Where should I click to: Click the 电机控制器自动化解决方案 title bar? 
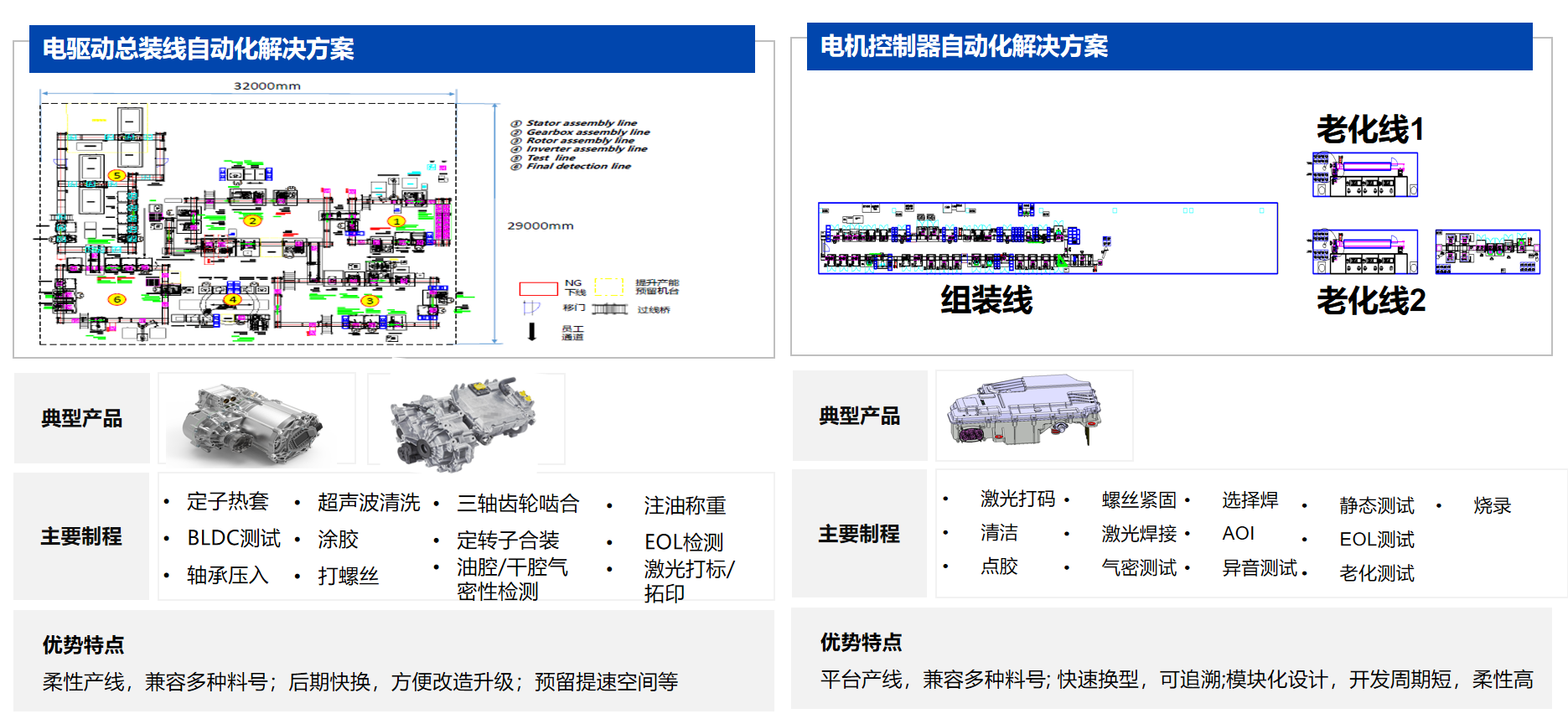click(1170, 46)
